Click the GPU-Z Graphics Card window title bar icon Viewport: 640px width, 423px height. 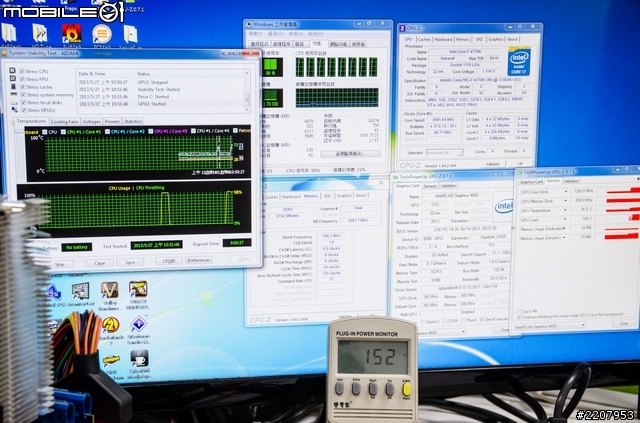point(395,177)
